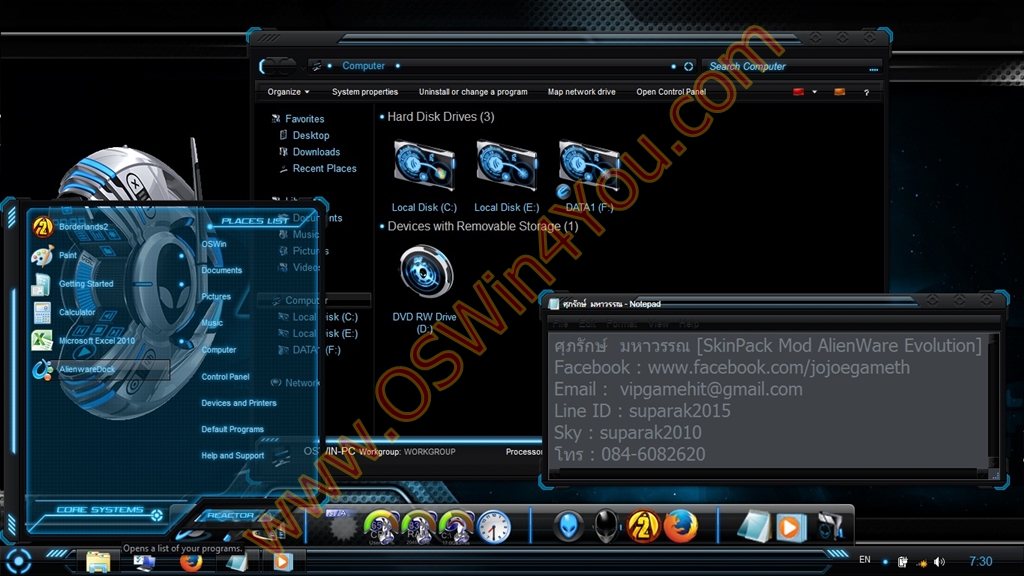
Task: Open the Organize dropdown menu
Action: coord(288,92)
